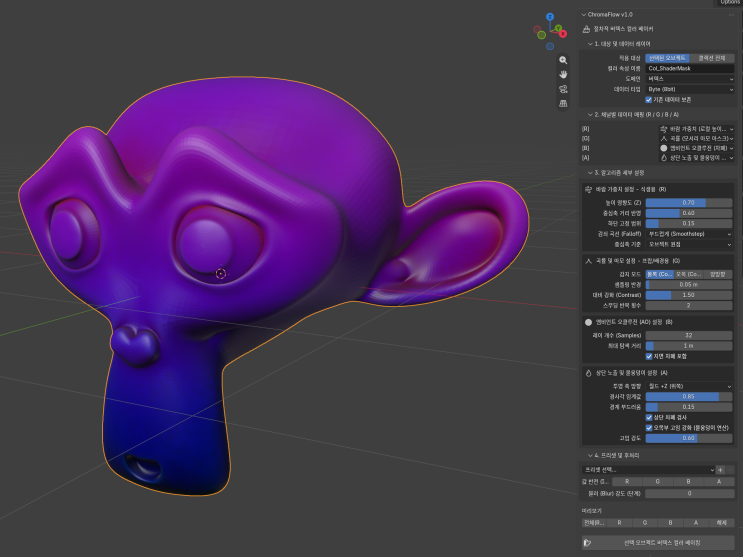Select the 선택된 오브젝트 target option
Viewport: 743px width, 557px height.
tap(667, 58)
